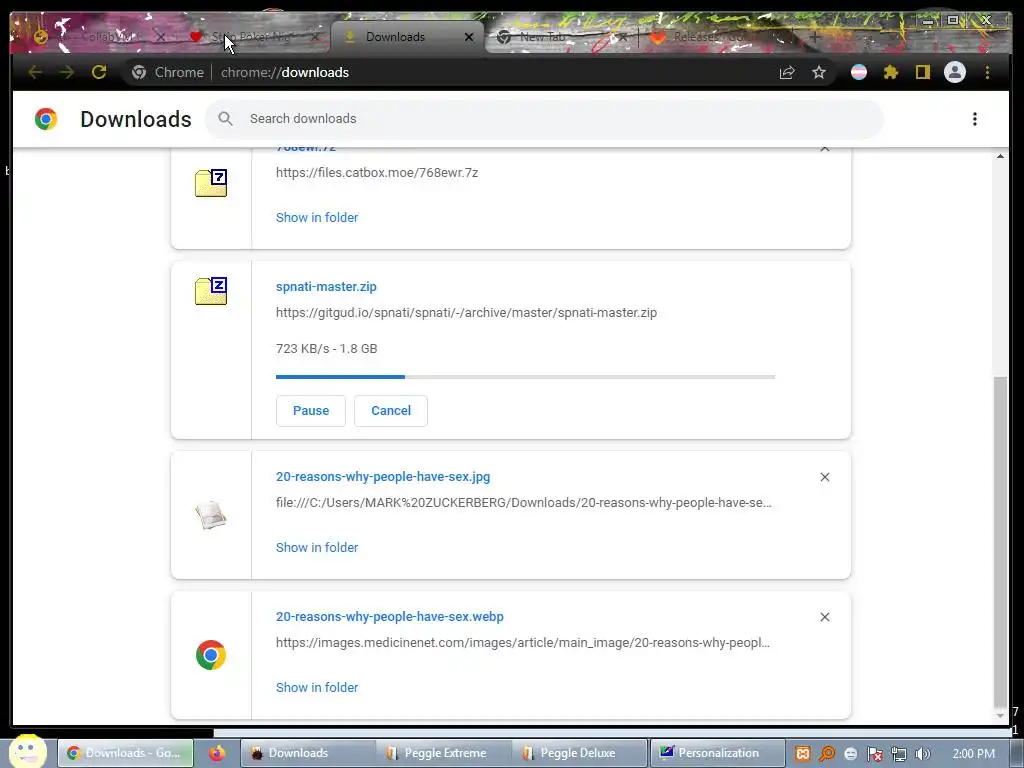Screen dimensions: 1024x768
Task: Reload the downloads page
Action: tap(99, 72)
